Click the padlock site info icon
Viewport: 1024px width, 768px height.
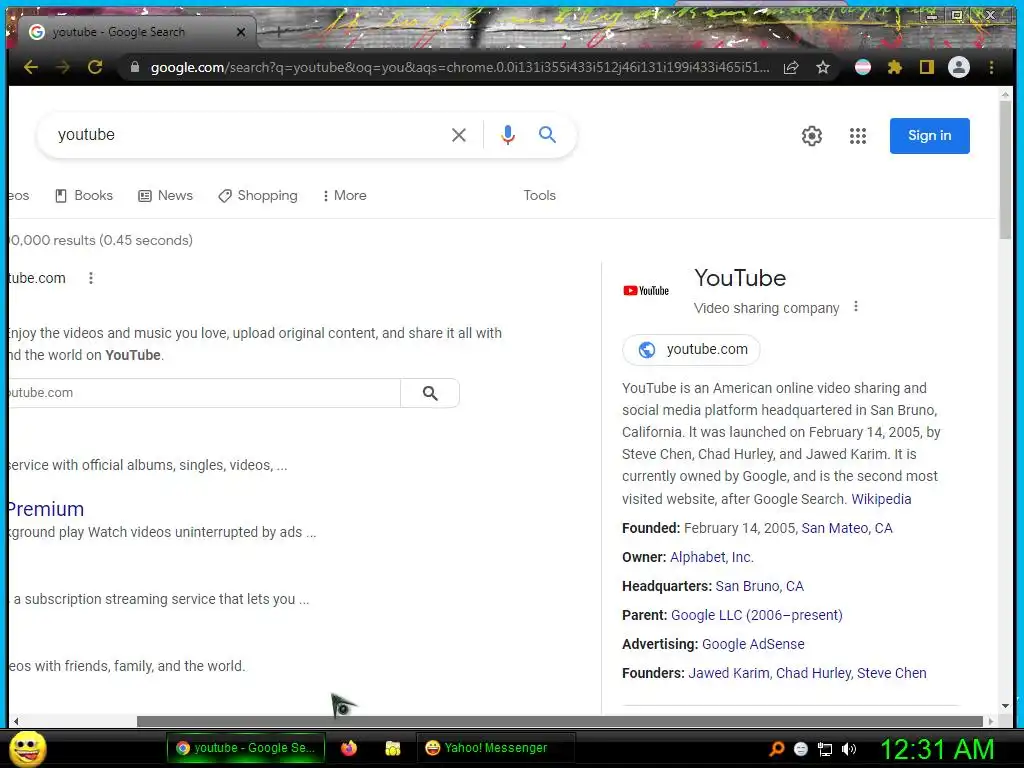pos(135,67)
